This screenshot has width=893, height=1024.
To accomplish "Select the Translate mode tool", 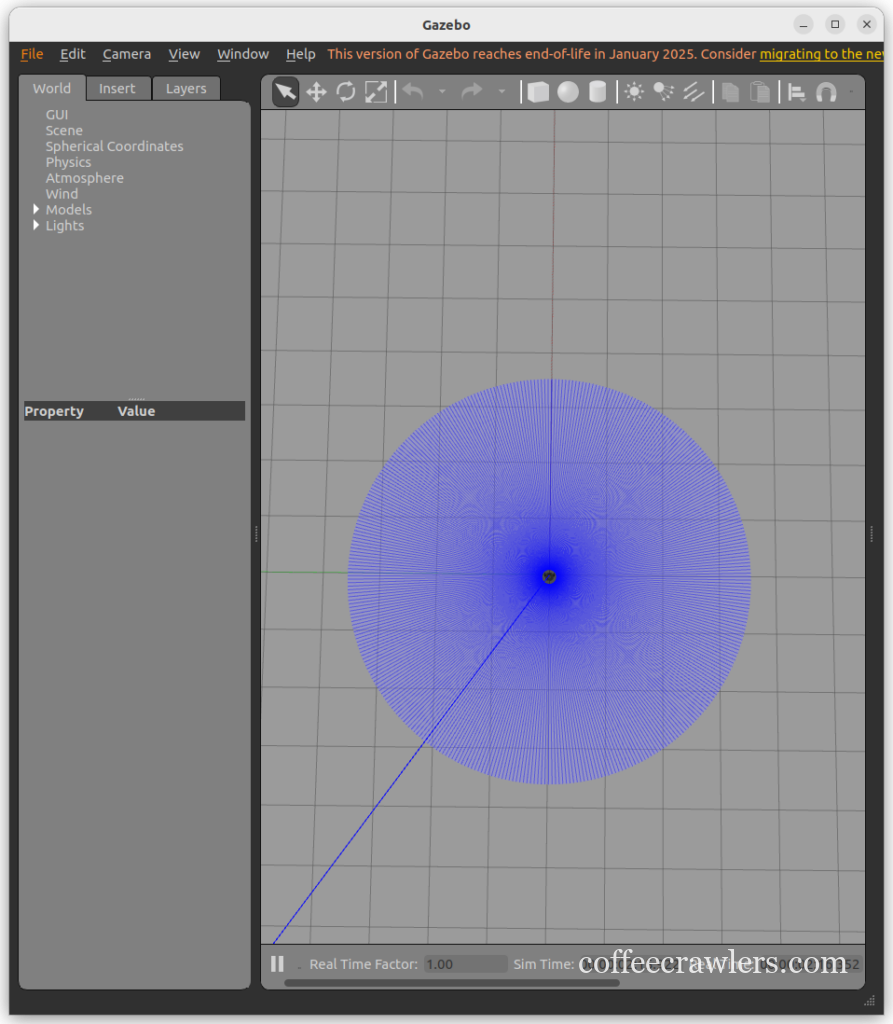I will [316, 93].
